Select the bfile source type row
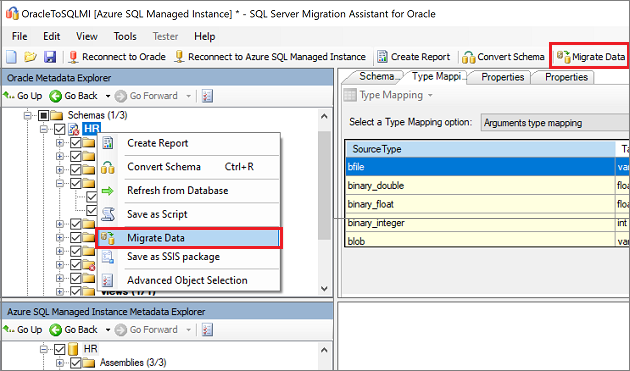The width and height of the screenshot is (630, 371). 480,167
